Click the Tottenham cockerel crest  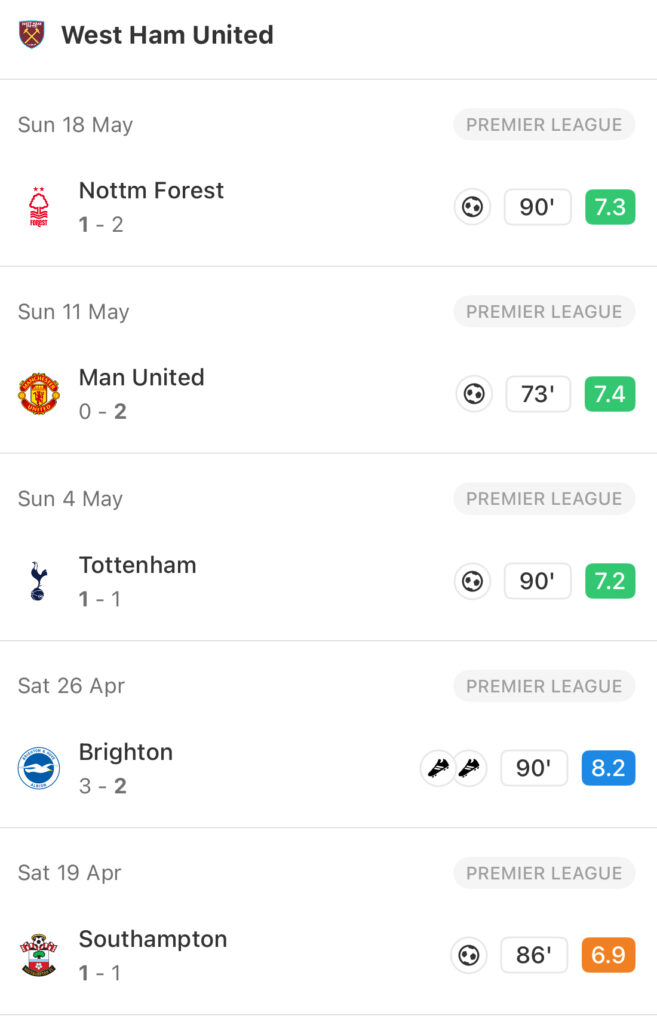pyautogui.click(x=39, y=581)
